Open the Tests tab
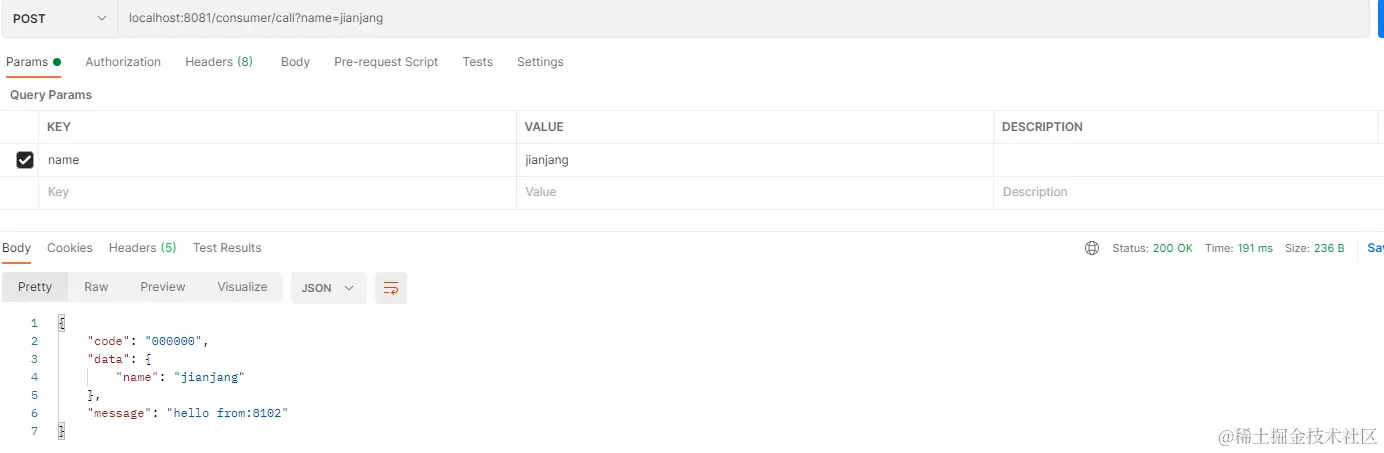1384x453 pixels. tap(477, 62)
